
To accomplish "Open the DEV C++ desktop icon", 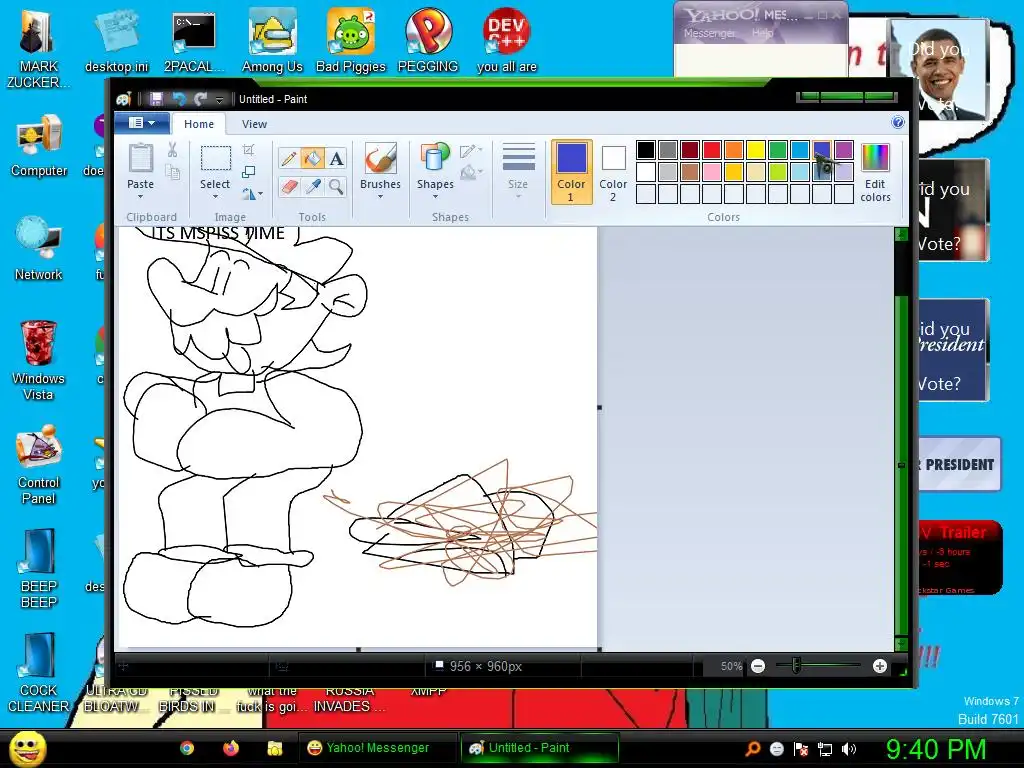I will [x=506, y=40].
